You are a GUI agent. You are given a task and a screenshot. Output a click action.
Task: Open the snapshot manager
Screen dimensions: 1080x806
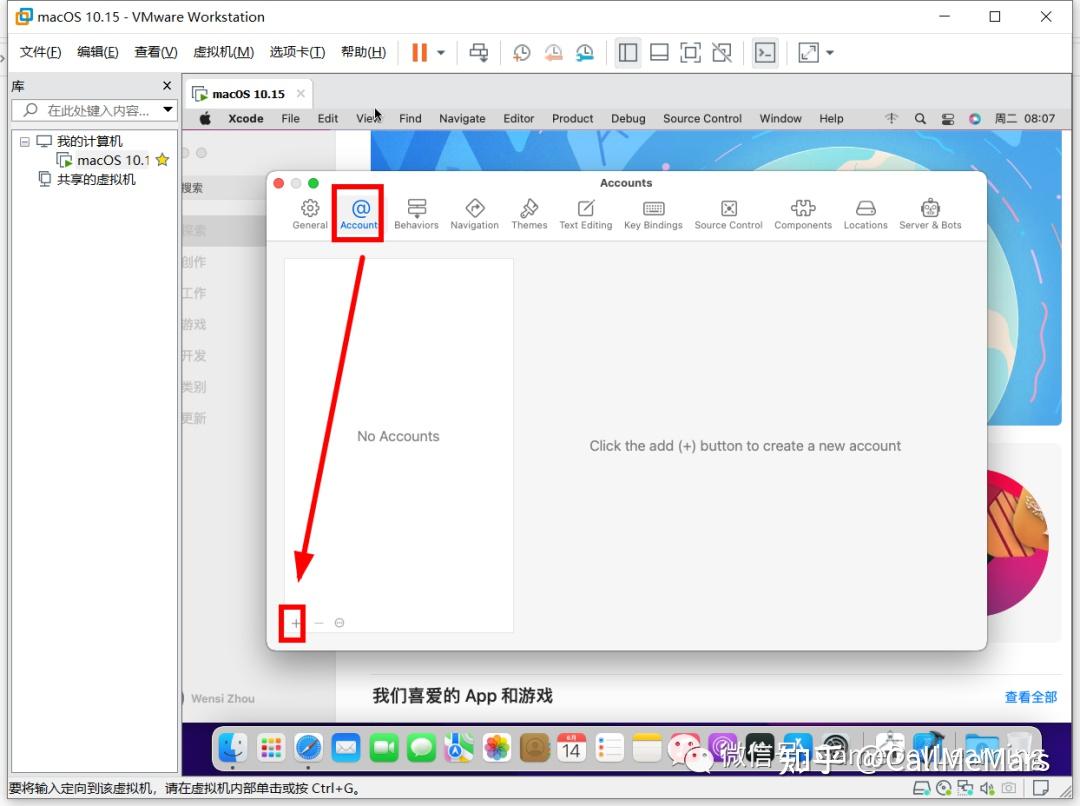[585, 52]
